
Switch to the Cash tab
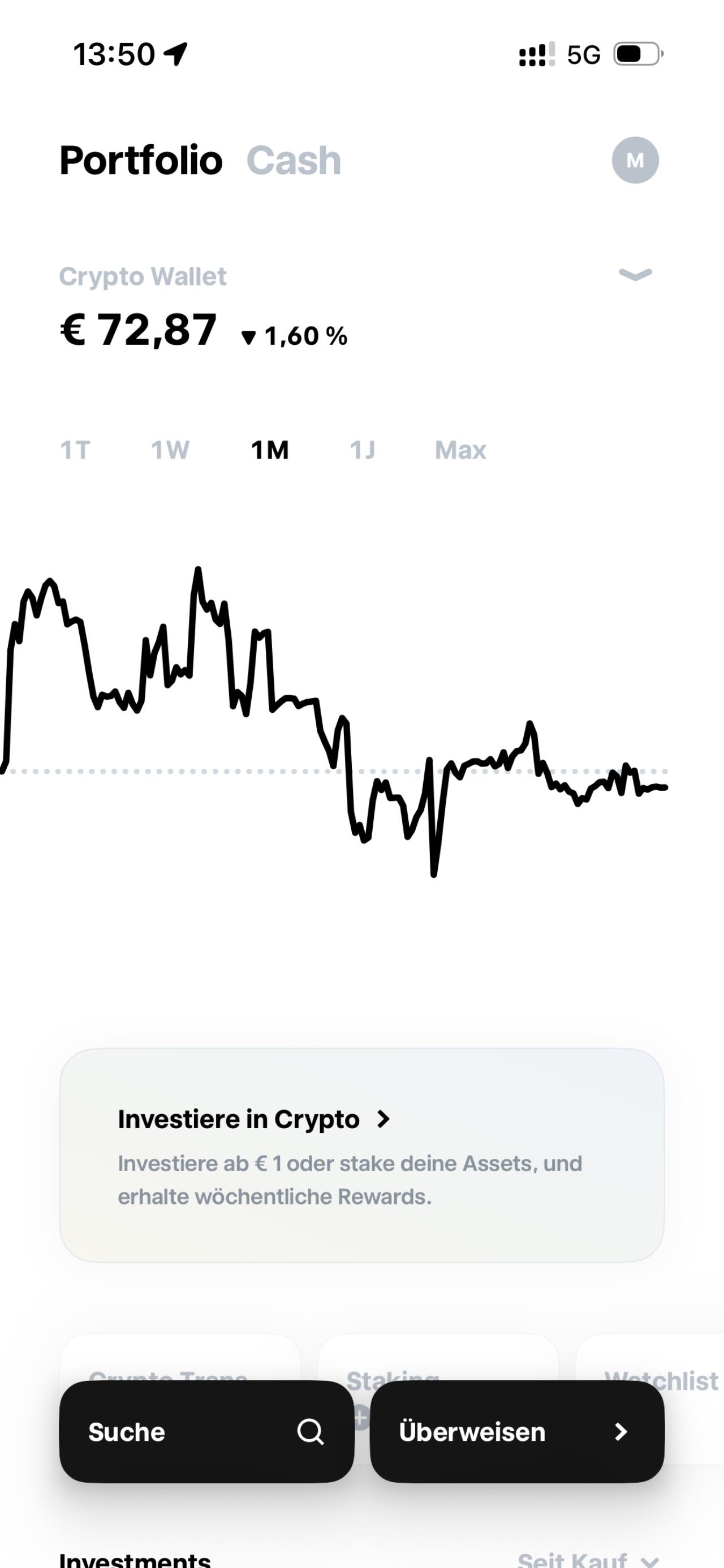(x=294, y=161)
